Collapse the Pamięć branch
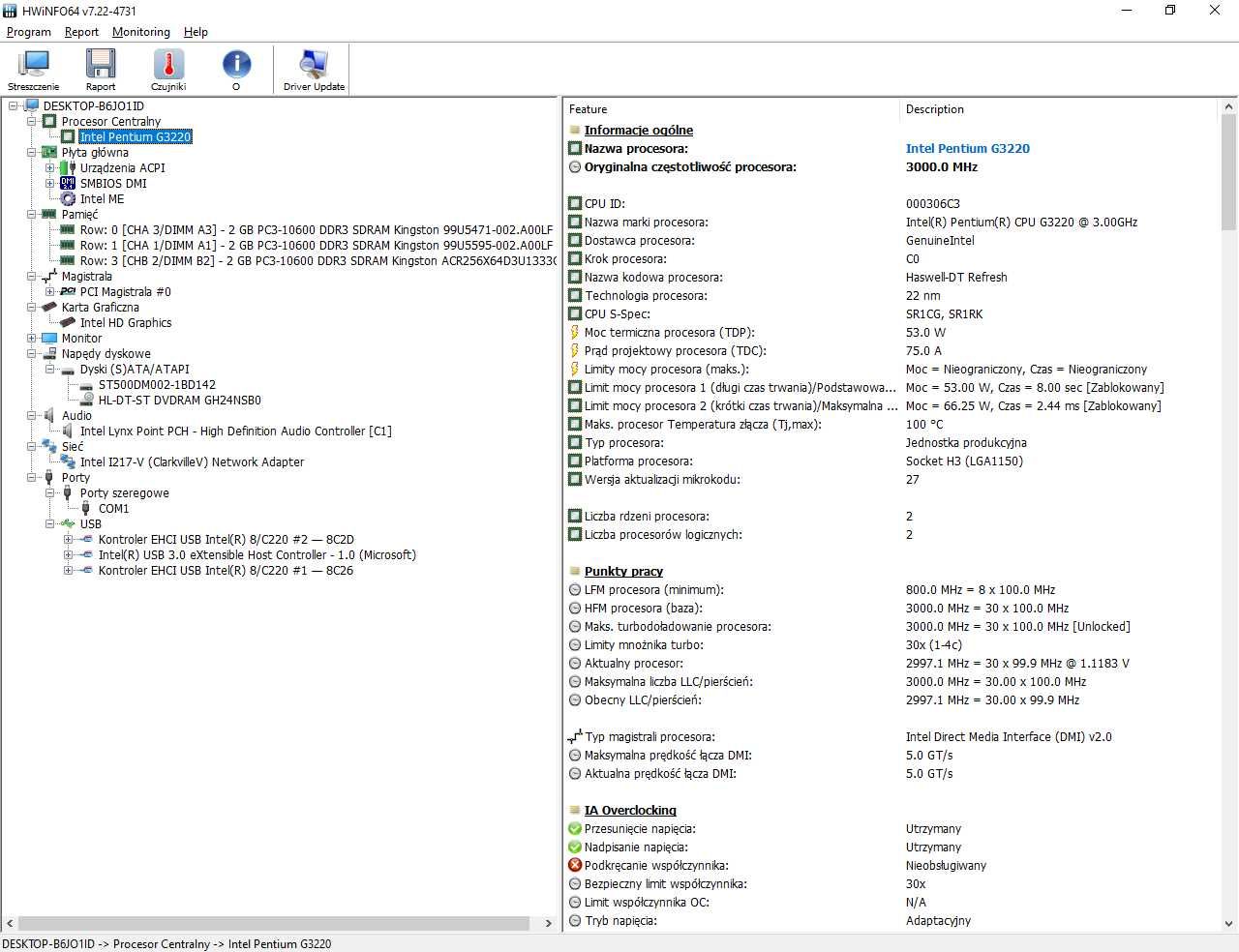 [x=32, y=214]
